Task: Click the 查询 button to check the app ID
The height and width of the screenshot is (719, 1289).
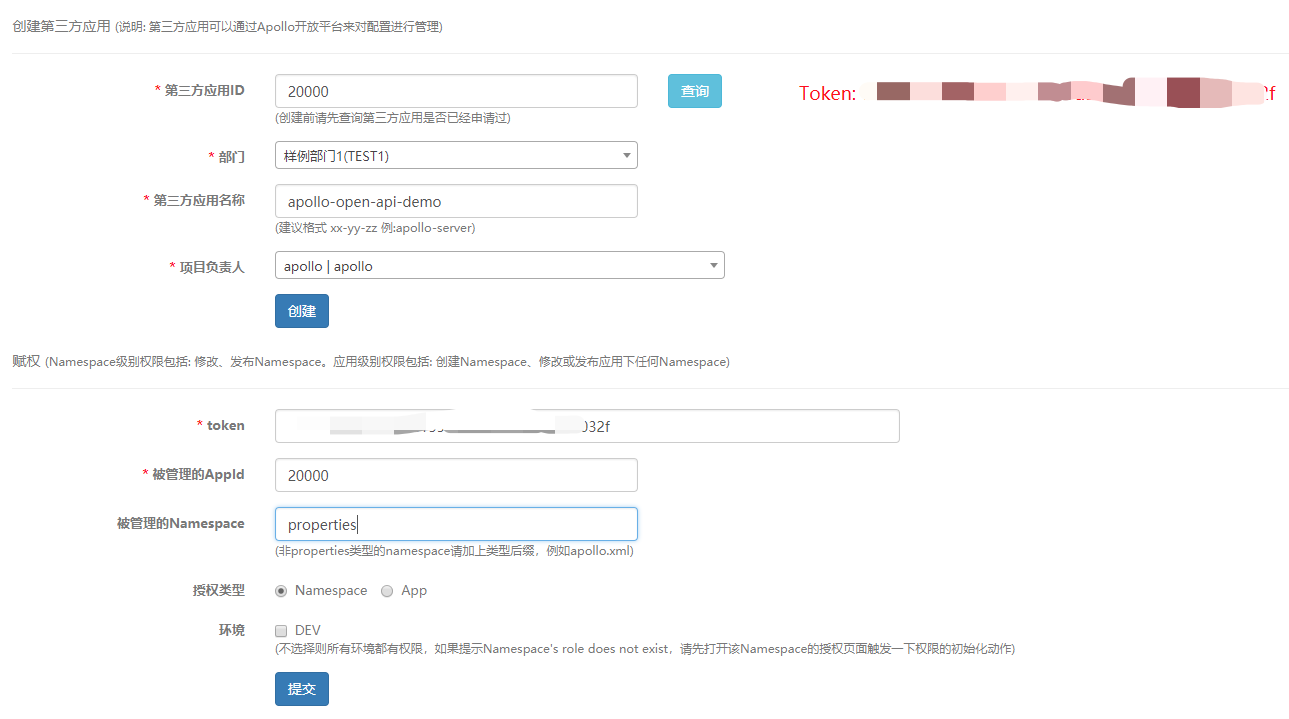Action: (x=694, y=90)
